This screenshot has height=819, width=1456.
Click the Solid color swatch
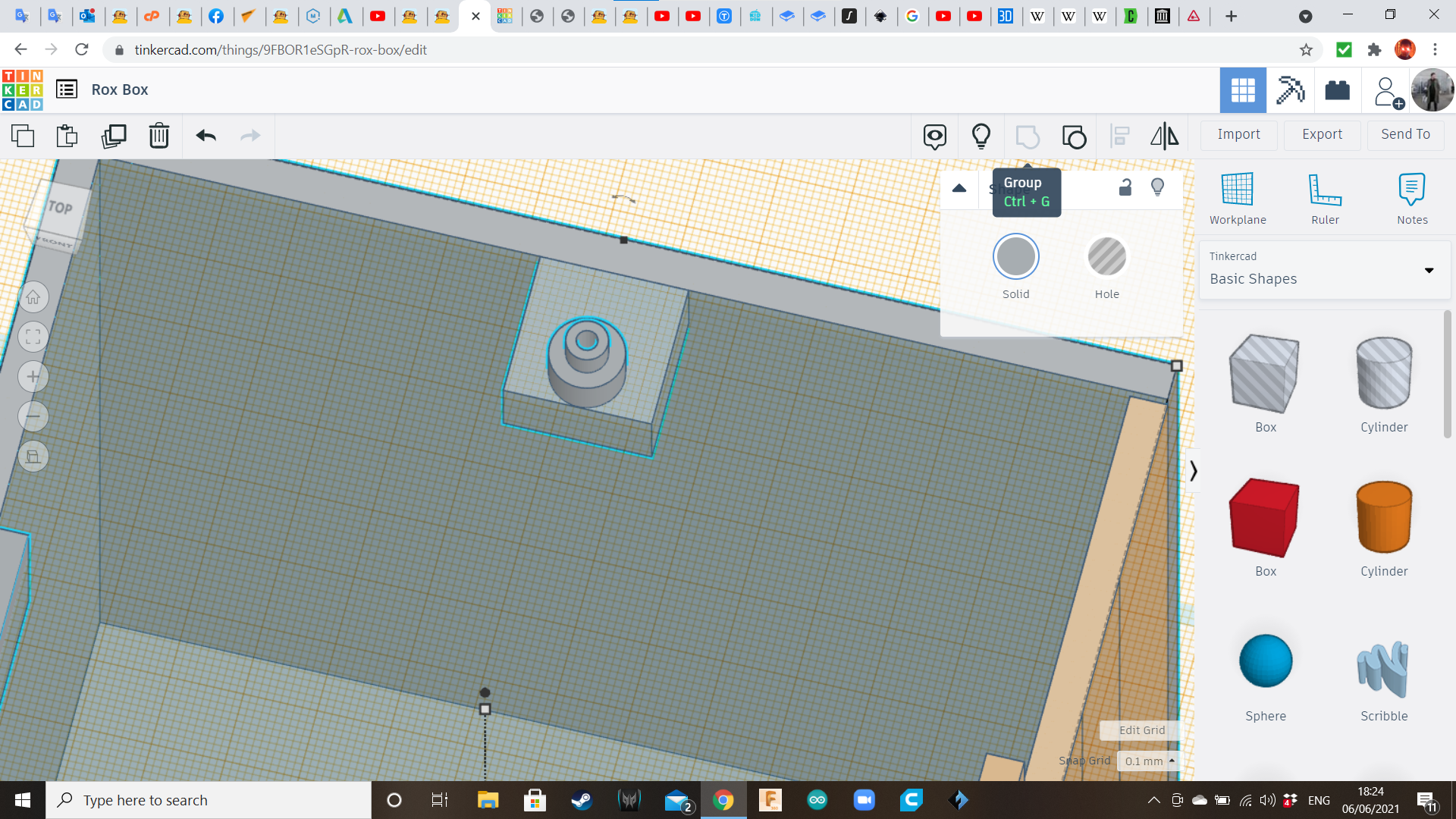click(x=1015, y=257)
